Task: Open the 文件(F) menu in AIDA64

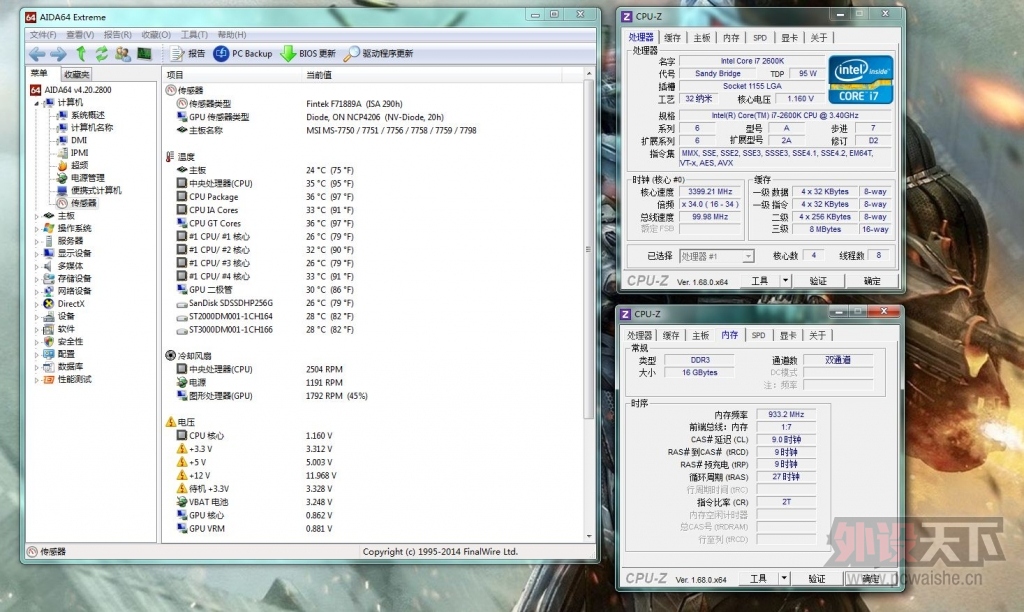Action: pyautogui.click(x=43, y=35)
